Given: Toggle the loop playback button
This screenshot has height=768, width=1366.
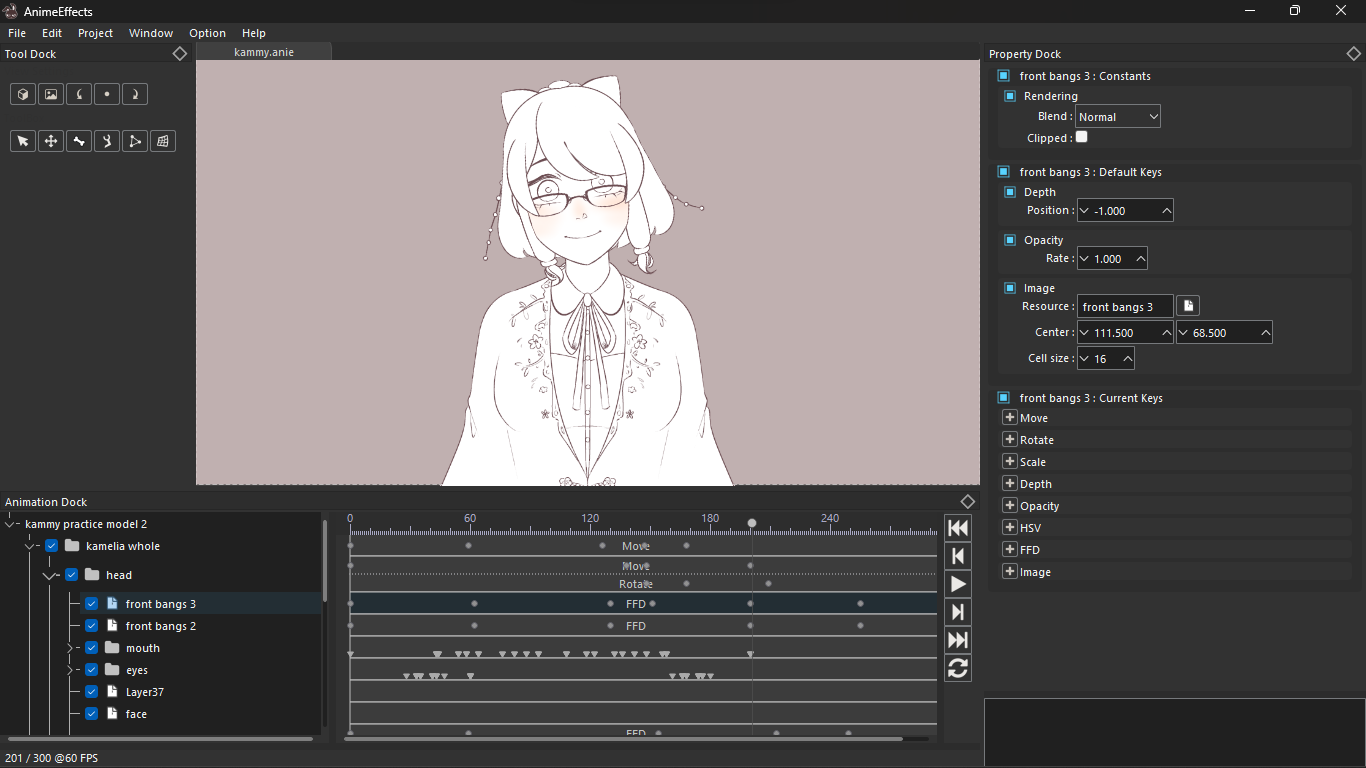Looking at the screenshot, I should point(958,668).
